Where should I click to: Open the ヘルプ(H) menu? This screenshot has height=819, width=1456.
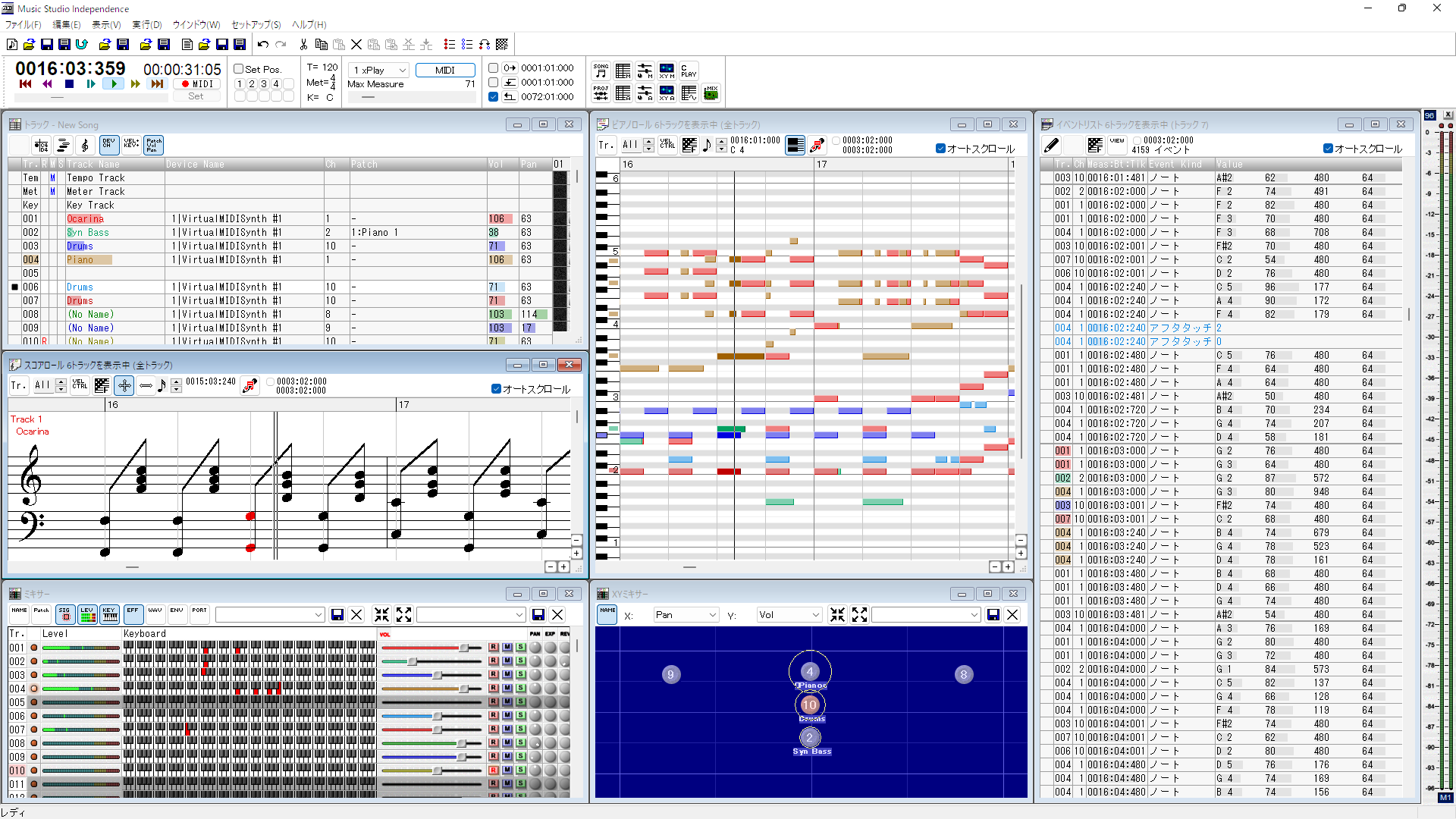(x=309, y=25)
